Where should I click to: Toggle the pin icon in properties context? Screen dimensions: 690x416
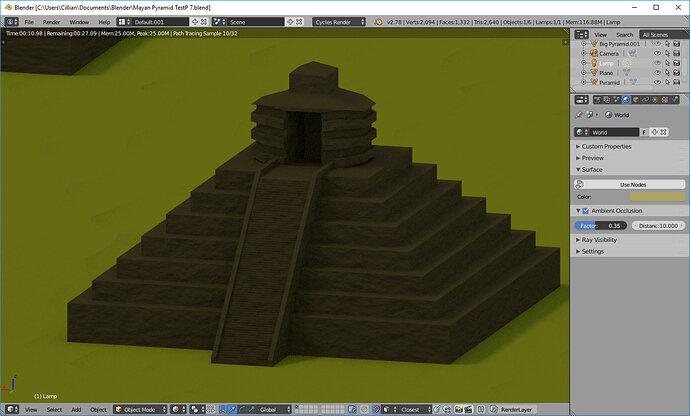(x=579, y=114)
